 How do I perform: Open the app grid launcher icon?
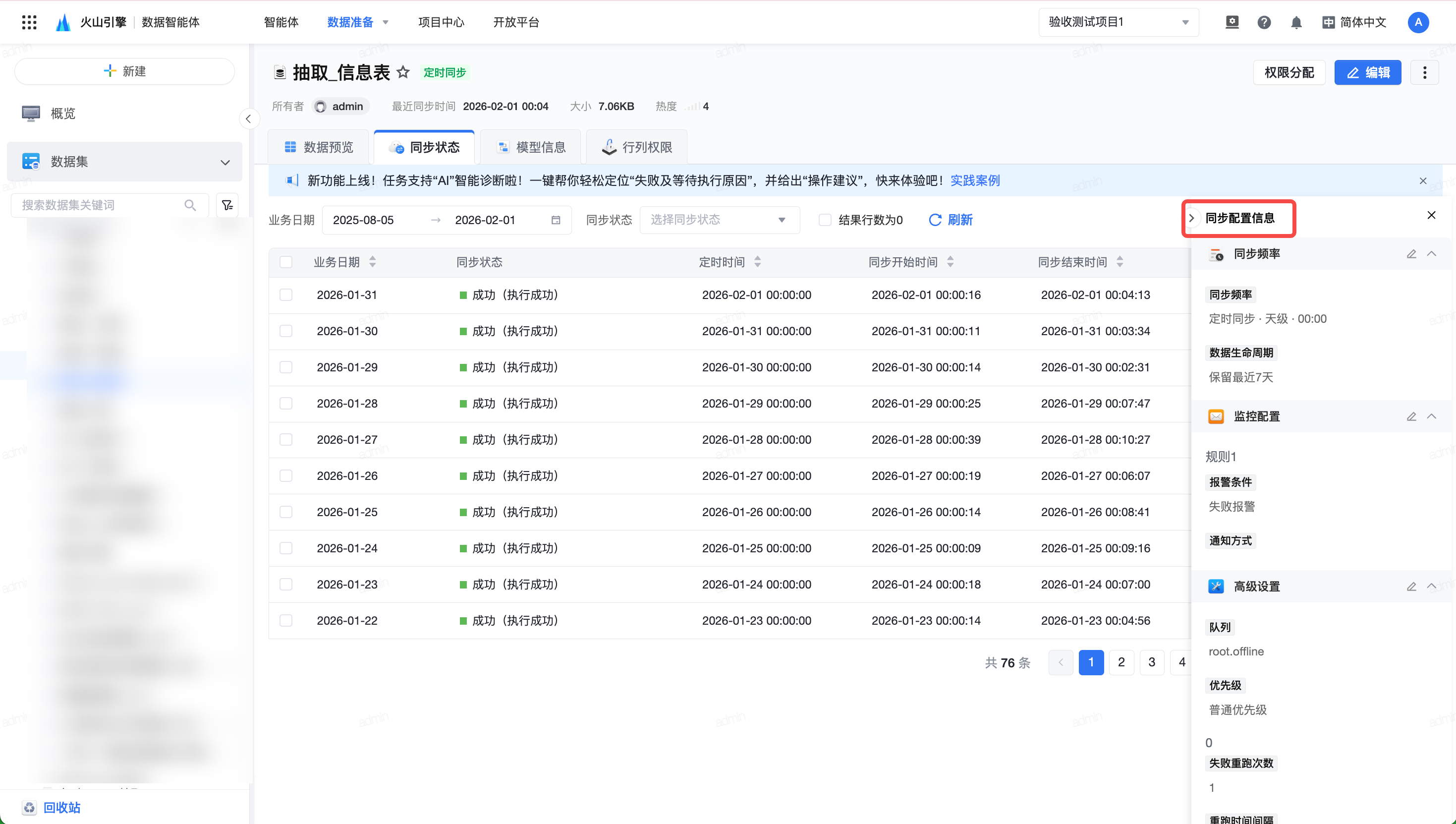[29, 23]
